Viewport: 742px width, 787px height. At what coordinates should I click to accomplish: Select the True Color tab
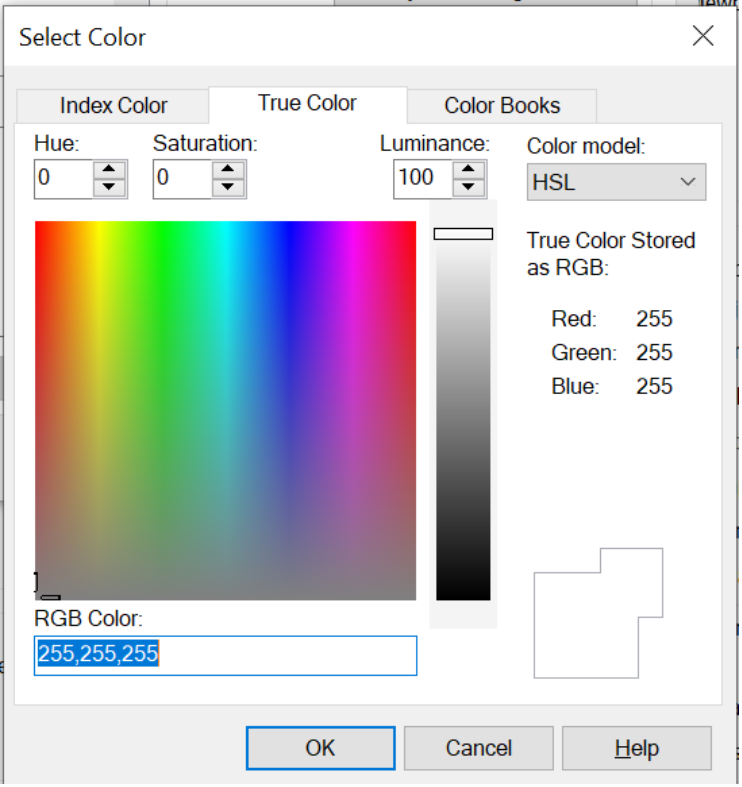(x=307, y=103)
